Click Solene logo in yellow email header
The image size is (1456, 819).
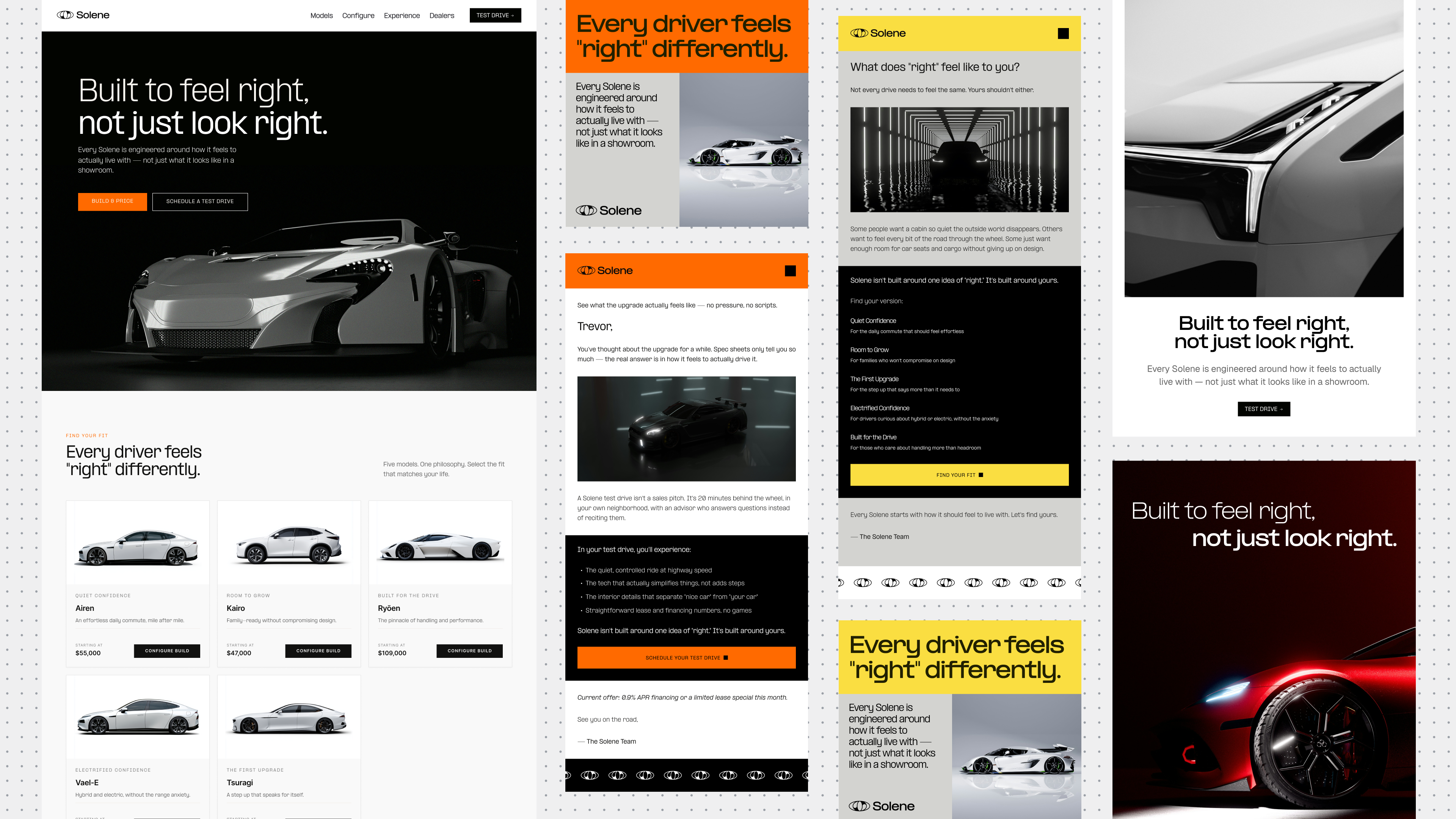click(878, 33)
